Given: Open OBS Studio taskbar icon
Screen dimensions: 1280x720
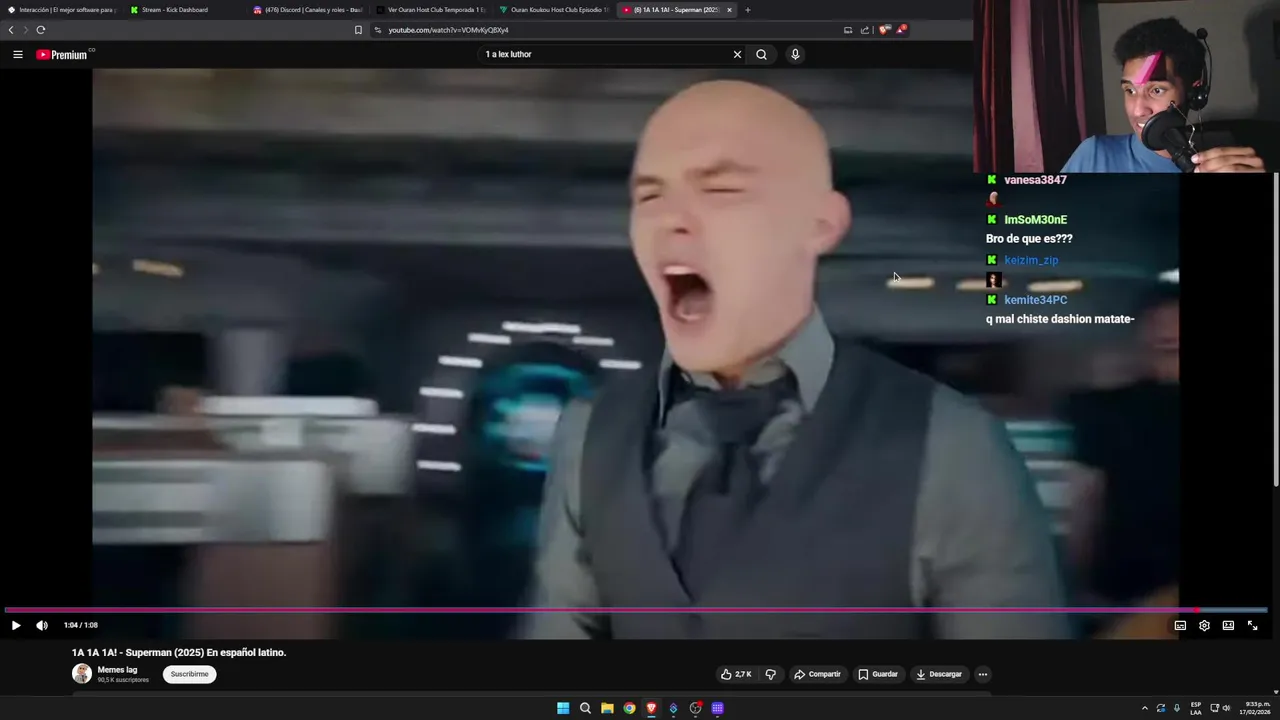Looking at the screenshot, I should coord(695,708).
